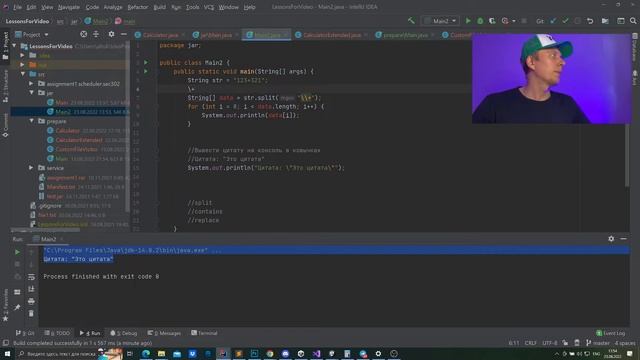
Task: Open the VCS menu
Action: pyautogui.click(x=209, y=7)
